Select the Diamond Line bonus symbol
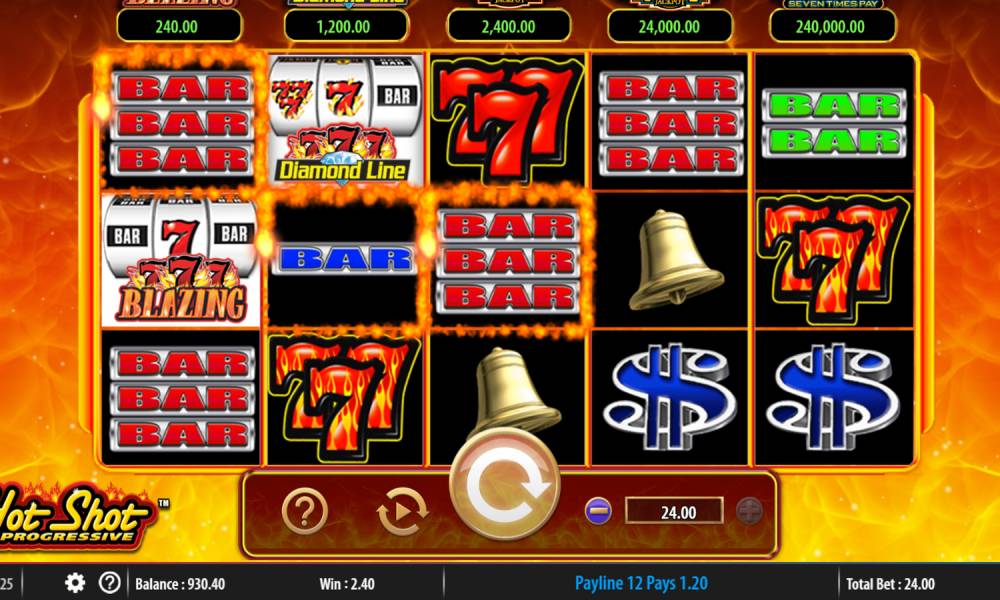The image size is (1000, 600). (x=344, y=121)
